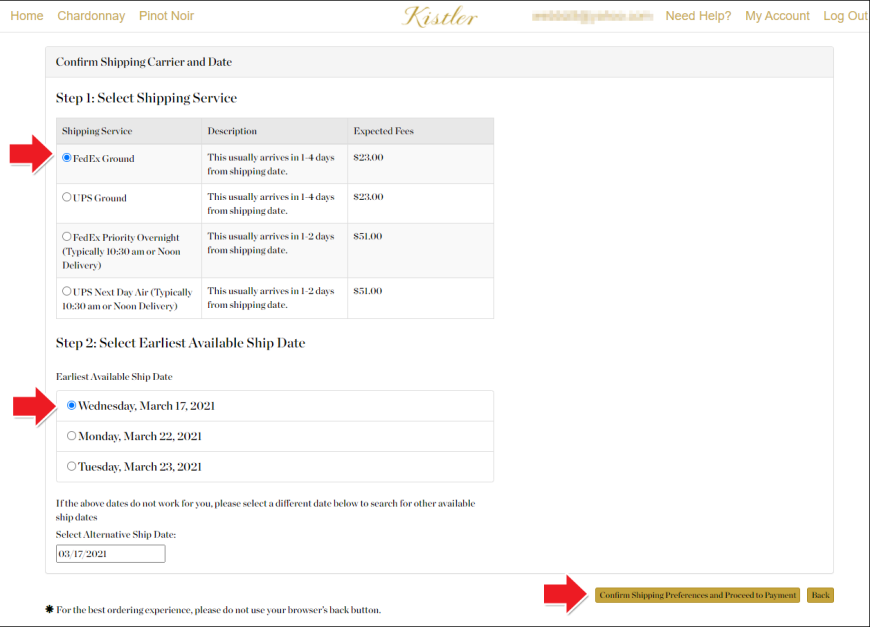Screen dimensions: 870x627
Task: Click the Select Alternative Ship Date field
Action: click(x=110, y=554)
